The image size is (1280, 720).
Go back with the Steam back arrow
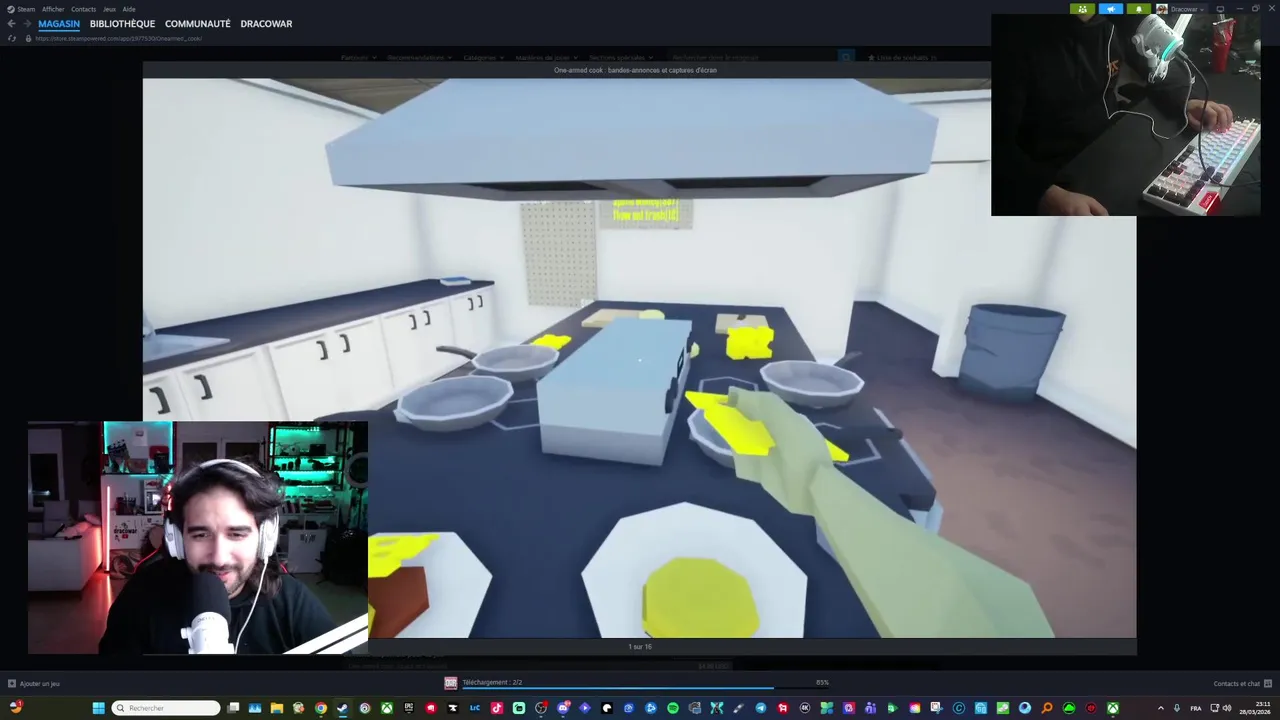coord(11,24)
